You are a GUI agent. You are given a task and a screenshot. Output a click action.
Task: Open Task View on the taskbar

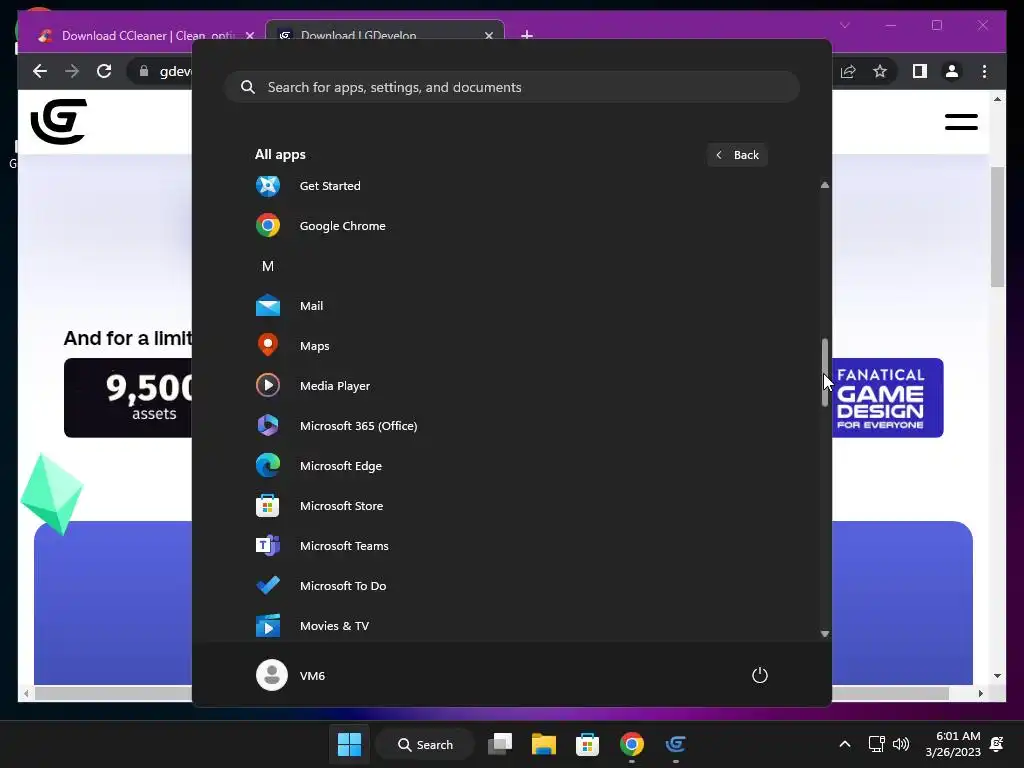[500, 744]
